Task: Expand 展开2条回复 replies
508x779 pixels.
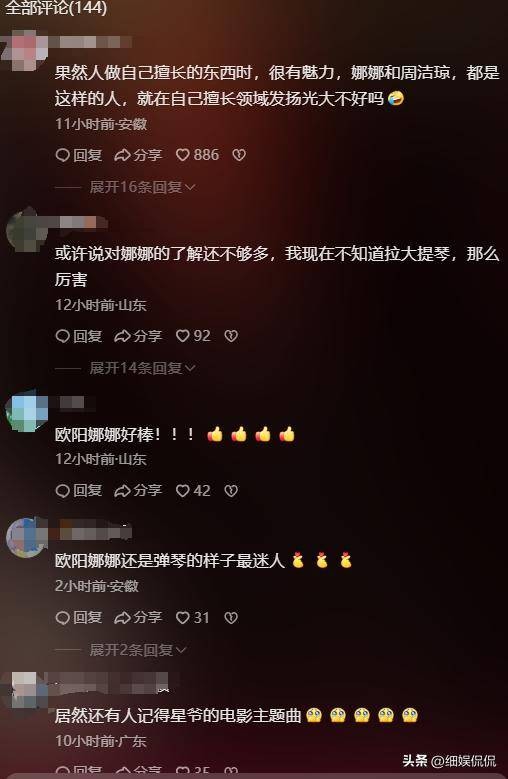Action: [138, 650]
